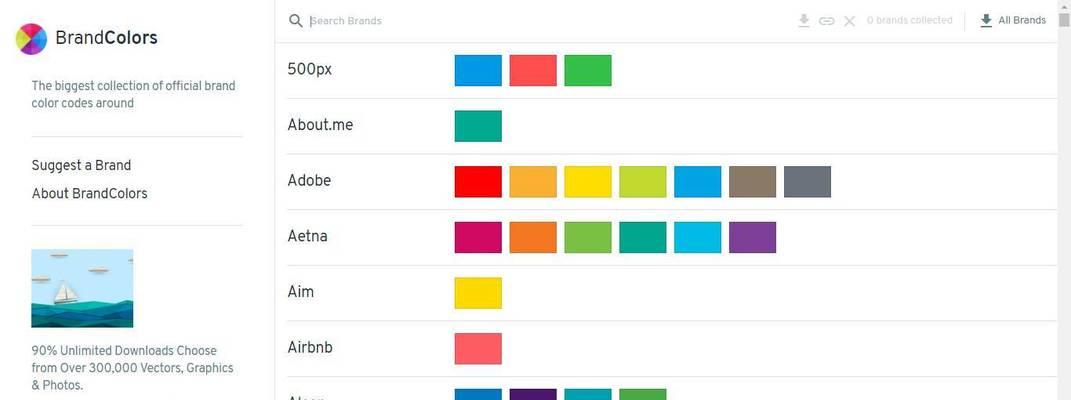
Task: Focus the Search Brands input field
Action: tap(546, 21)
